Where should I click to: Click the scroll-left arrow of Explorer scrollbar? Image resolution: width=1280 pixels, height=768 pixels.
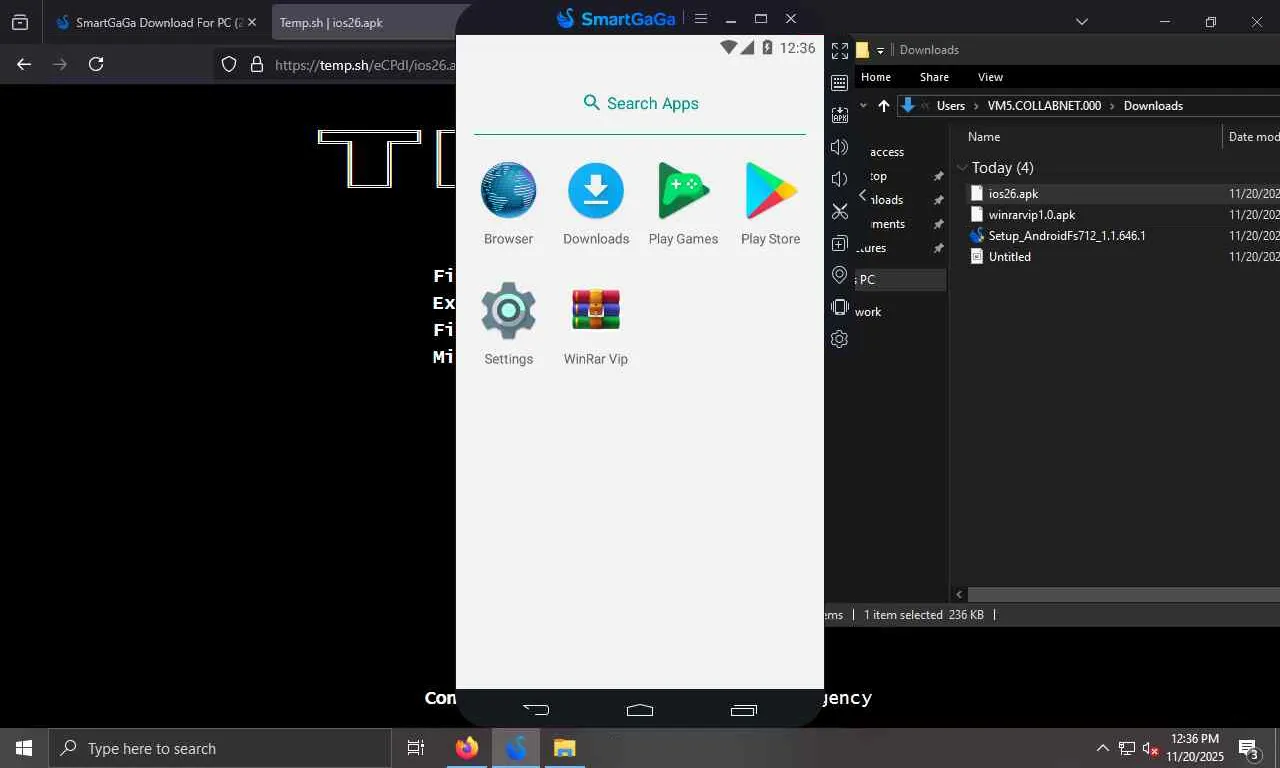point(960,594)
